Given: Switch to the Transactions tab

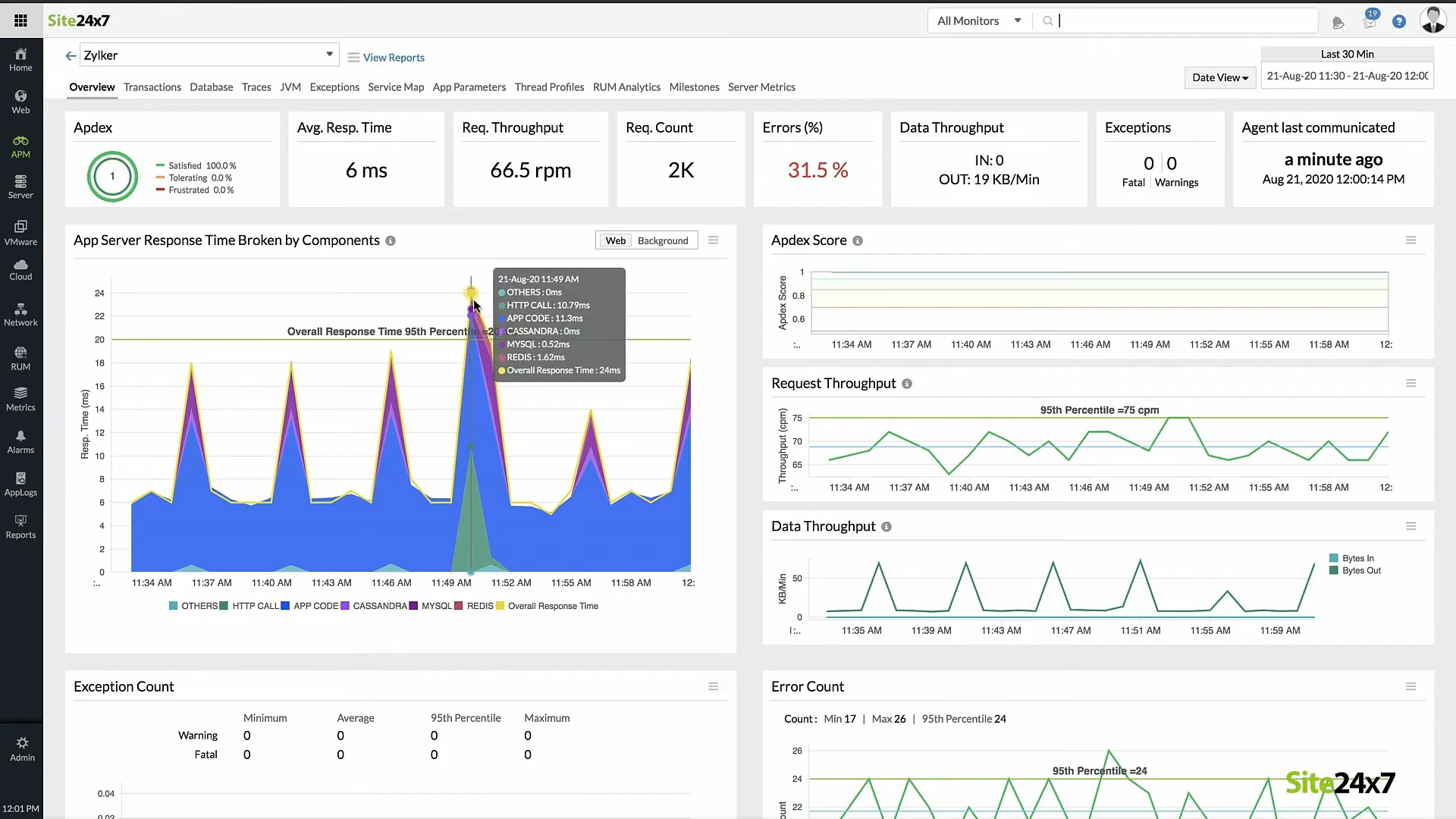Looking at the screenshot, I should 152,87.
